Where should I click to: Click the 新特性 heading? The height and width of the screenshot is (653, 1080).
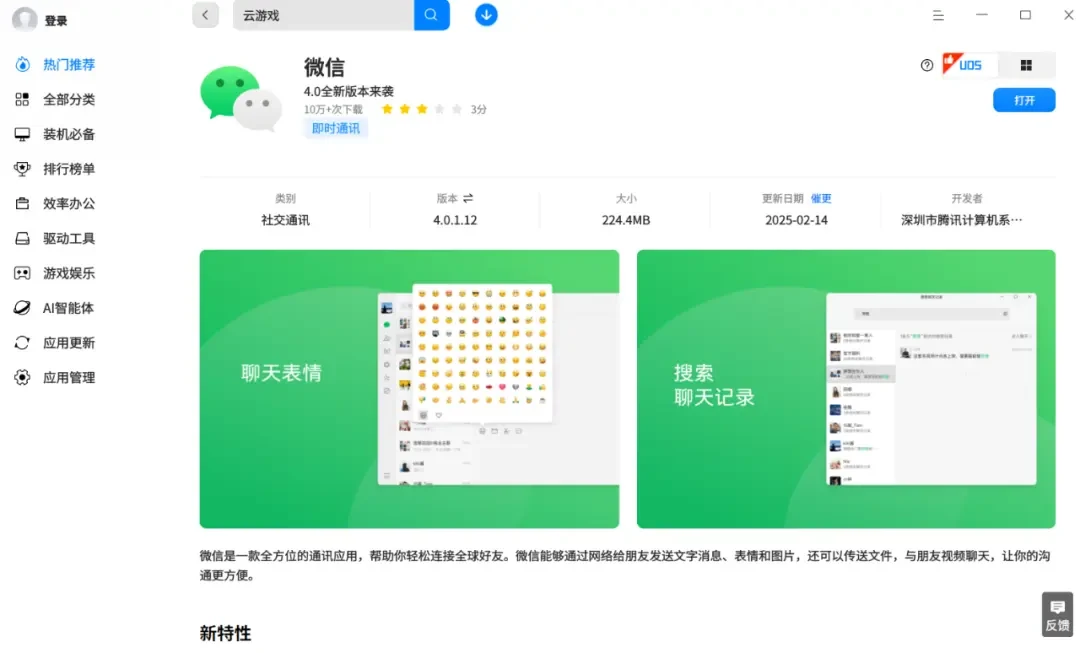(225, 633)
